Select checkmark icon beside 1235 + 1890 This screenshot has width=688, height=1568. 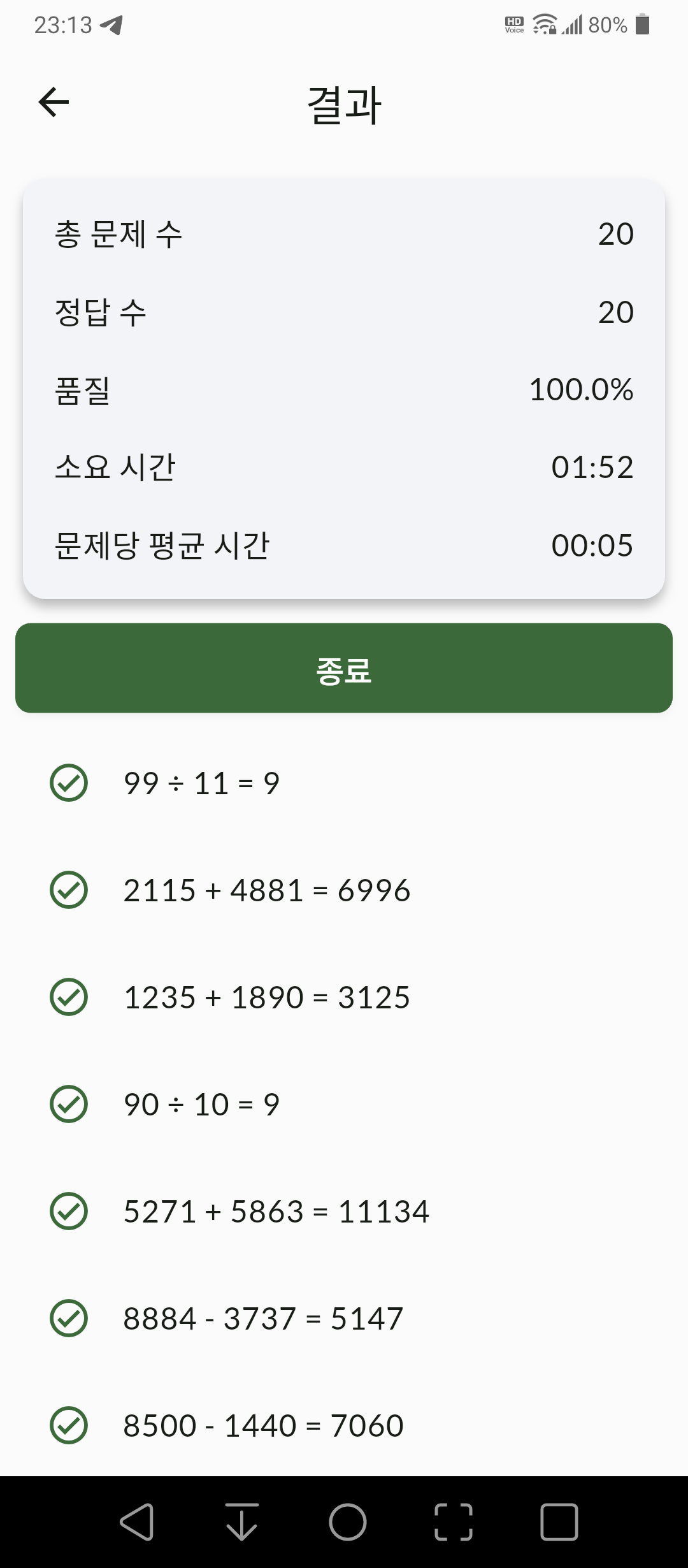[x=69, y=997]
